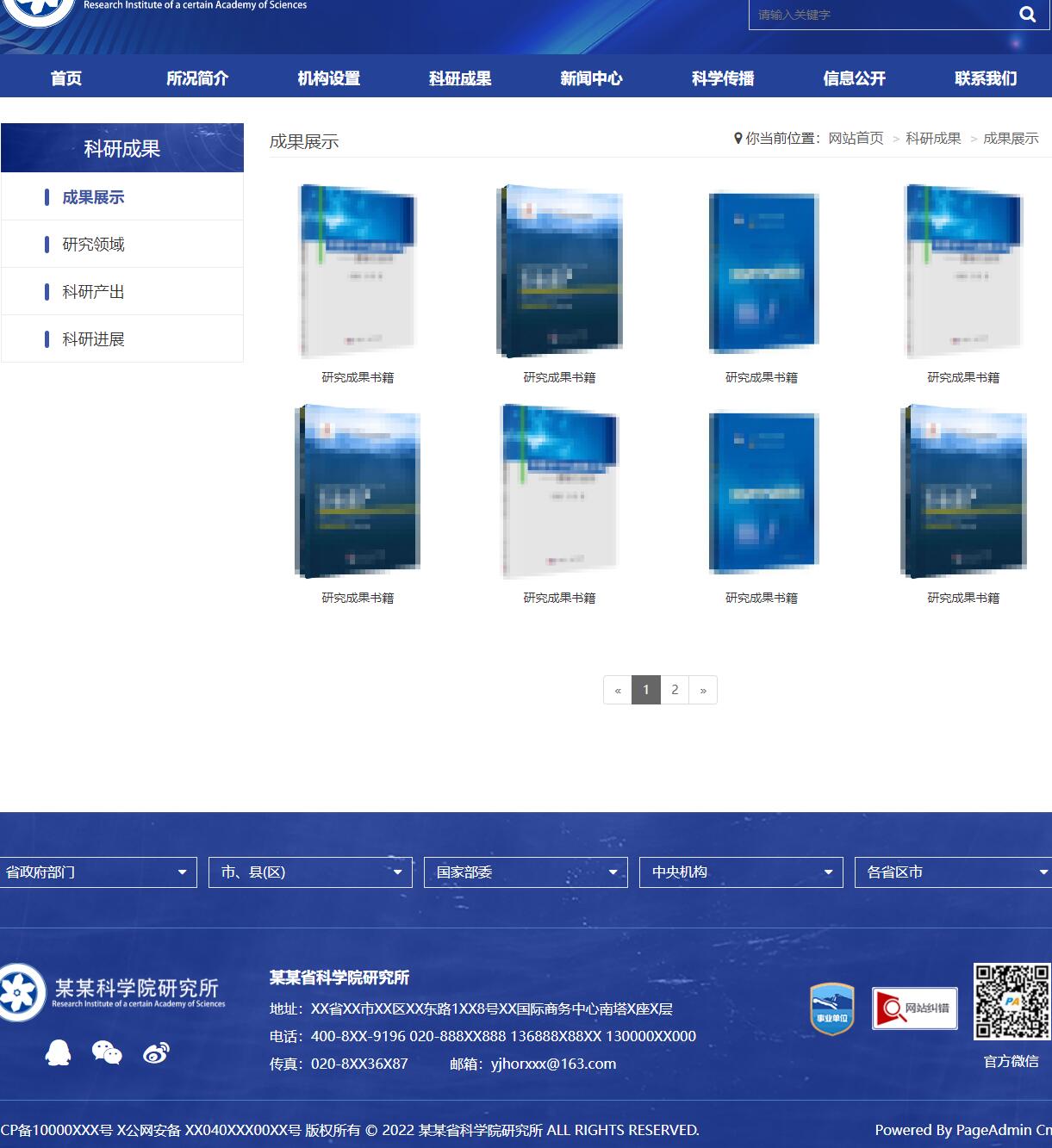Image resolution: width=1052 pixels, height=1148 pixels.
Task: Open 新闻中心 in the navigation bar
Action: [591, 78]
